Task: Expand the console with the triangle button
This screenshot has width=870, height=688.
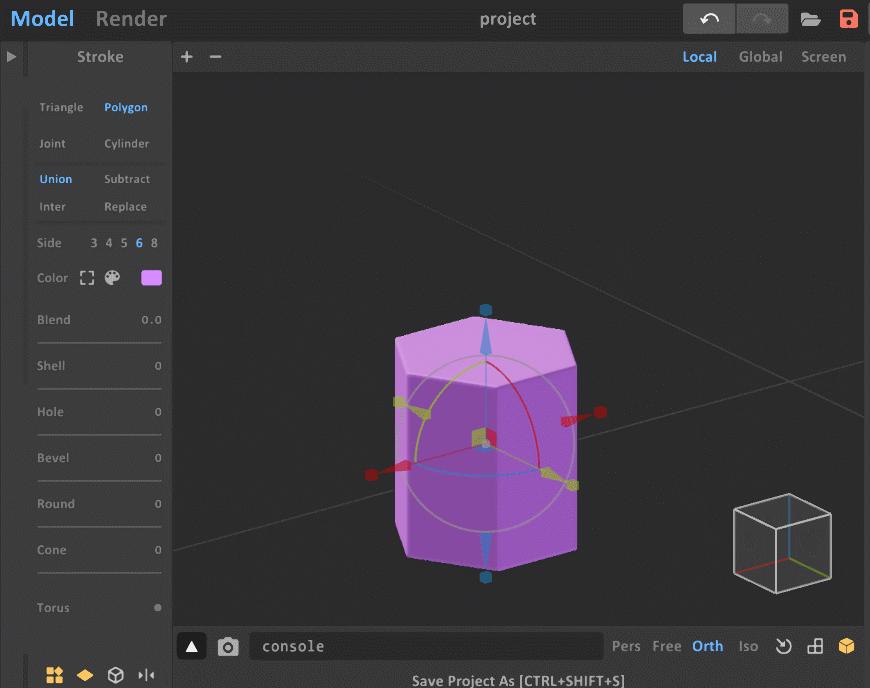Action: 191,646
